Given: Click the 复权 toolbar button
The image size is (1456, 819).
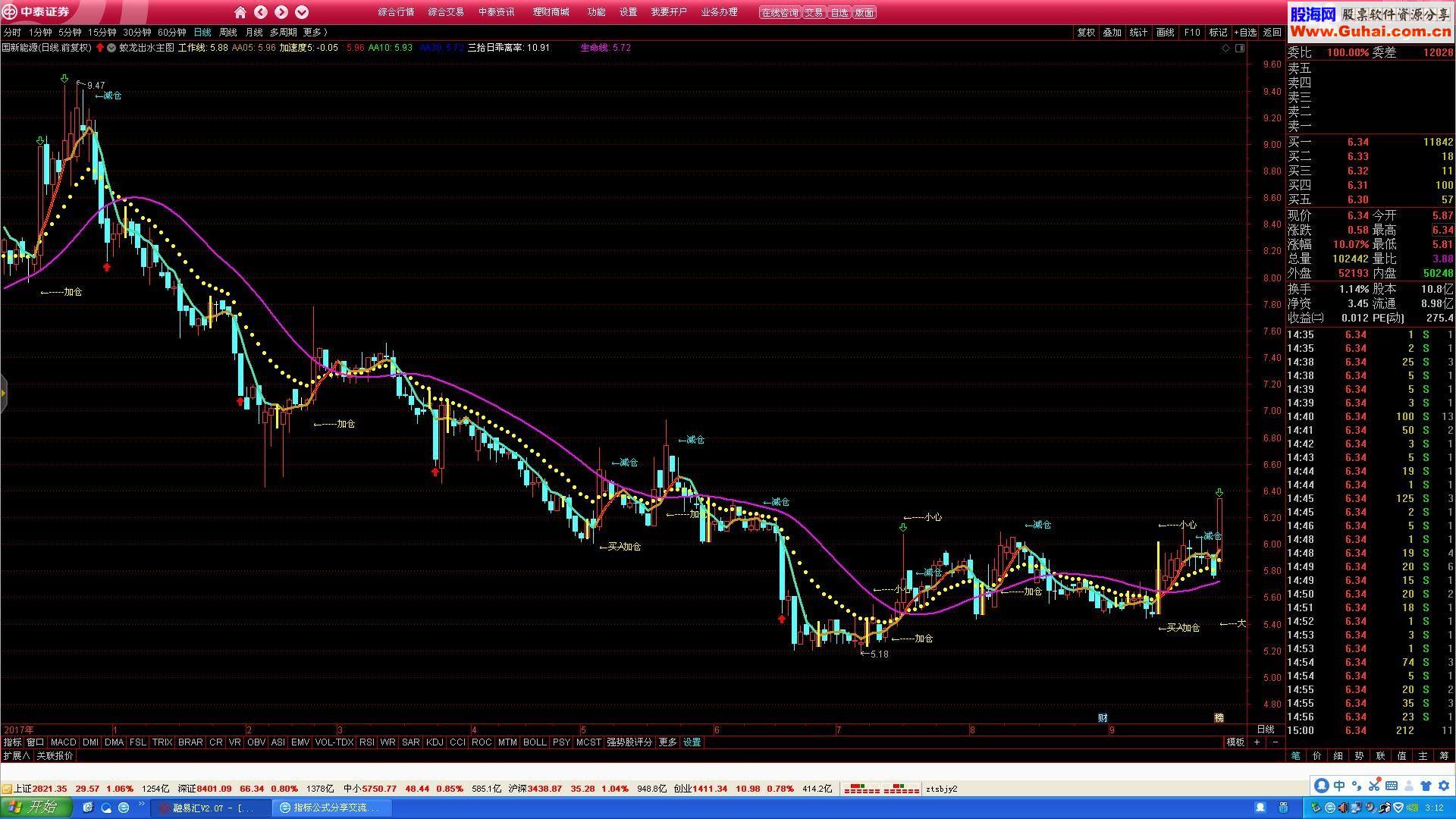Looking at the screenshot, I should coord(1086,33).
